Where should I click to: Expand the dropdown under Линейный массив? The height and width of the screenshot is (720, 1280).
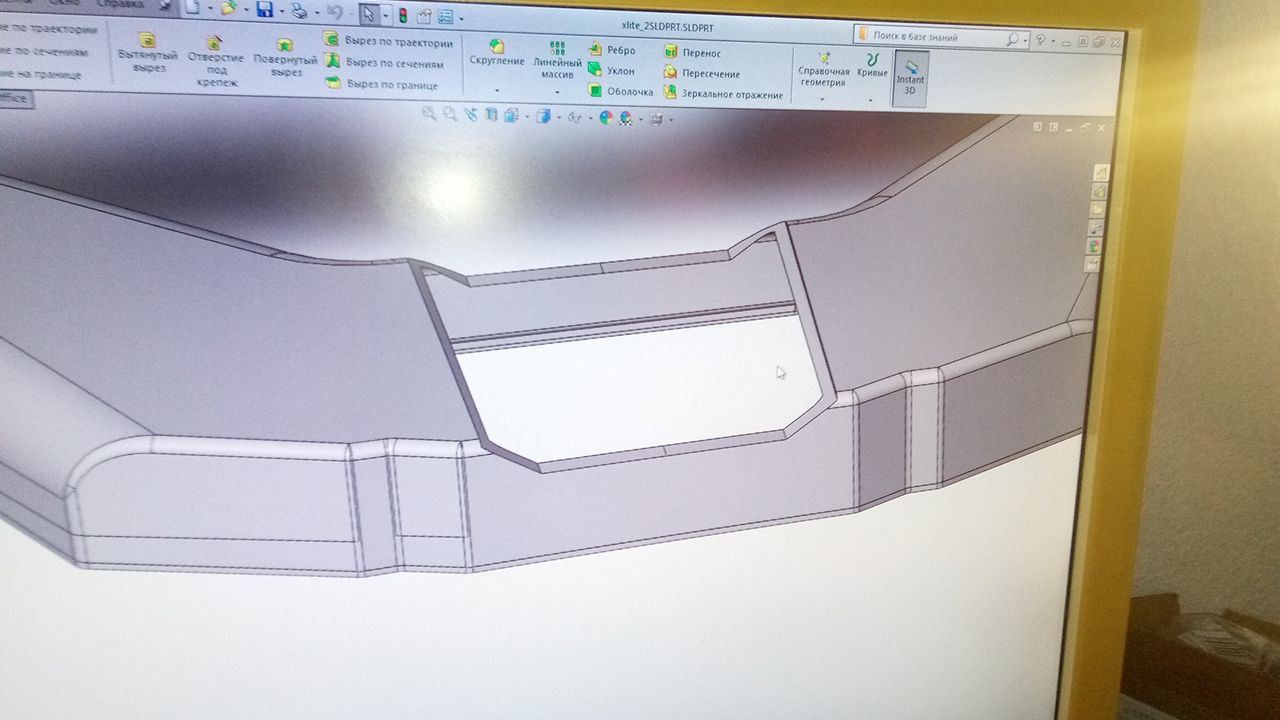tap(557, 93)
